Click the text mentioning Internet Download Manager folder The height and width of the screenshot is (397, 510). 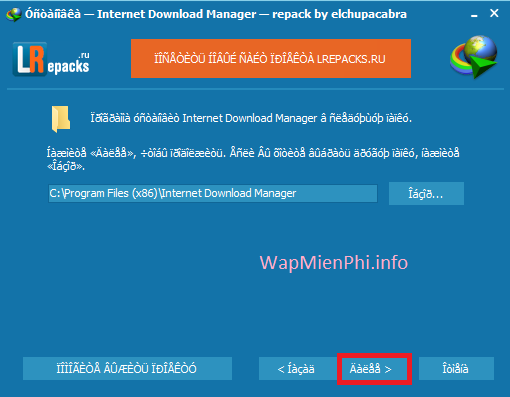pos(251,118)
